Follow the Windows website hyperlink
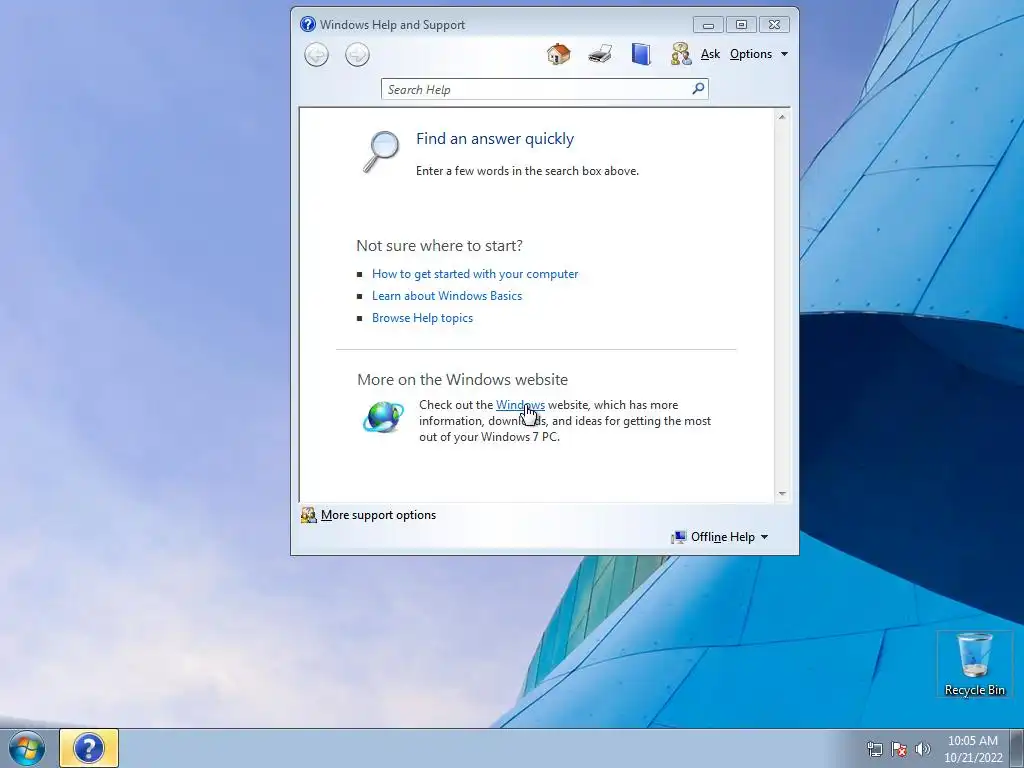The image size is (1024, 768). pyautogui.click(x=520, y=405)
